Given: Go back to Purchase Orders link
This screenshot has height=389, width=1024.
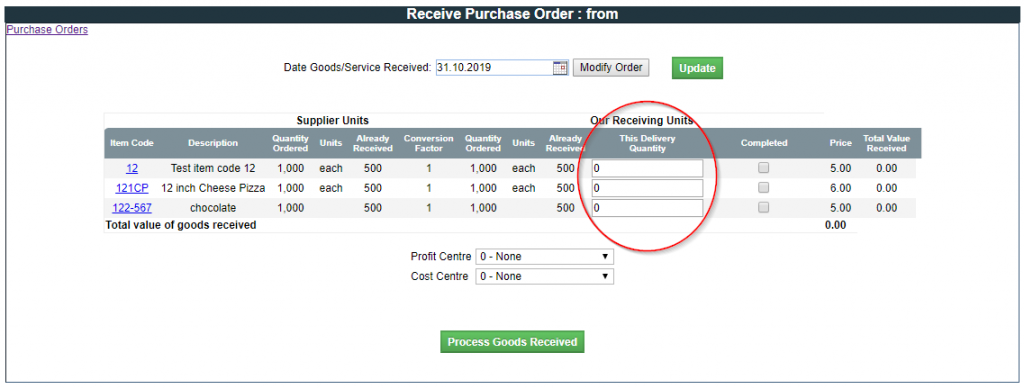Looking at the screenshot, I should click(x=47, y=29).
